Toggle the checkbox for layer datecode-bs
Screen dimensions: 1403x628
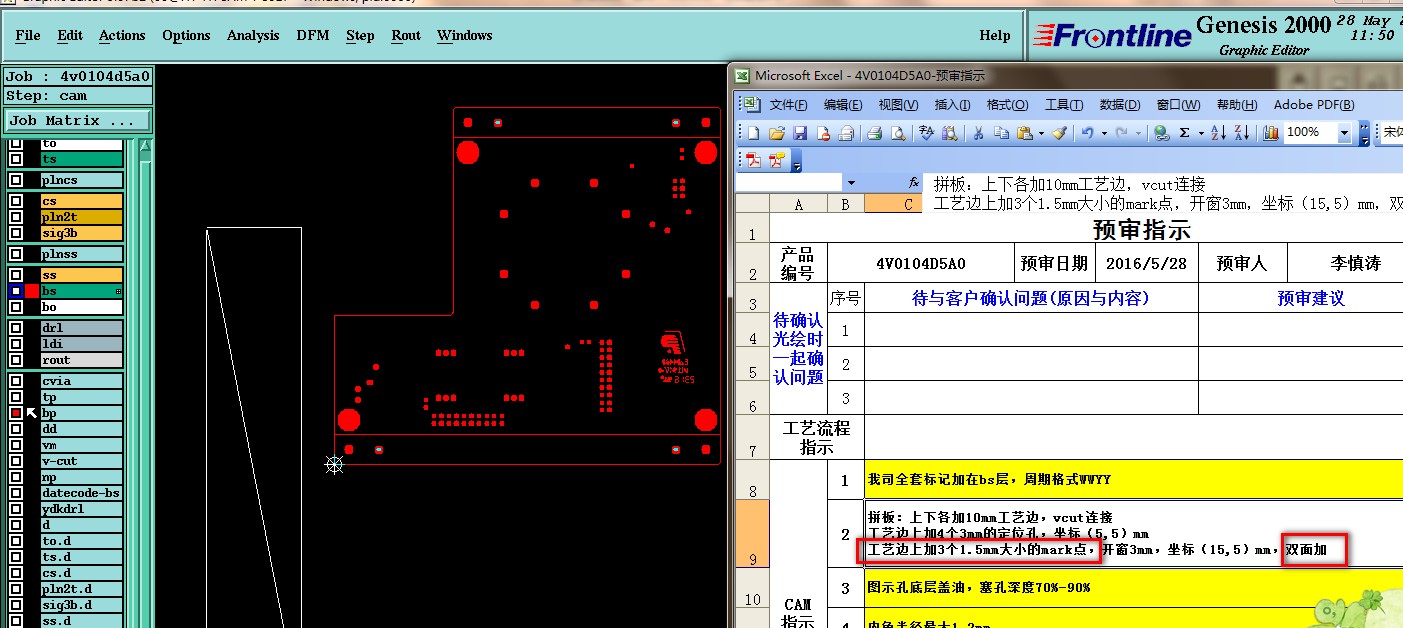(x=16, y=493)
